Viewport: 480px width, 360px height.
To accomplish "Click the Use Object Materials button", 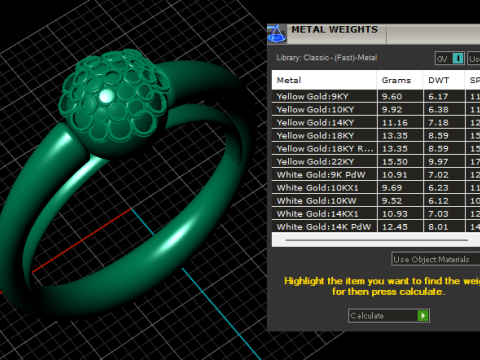I will (435, 259).
